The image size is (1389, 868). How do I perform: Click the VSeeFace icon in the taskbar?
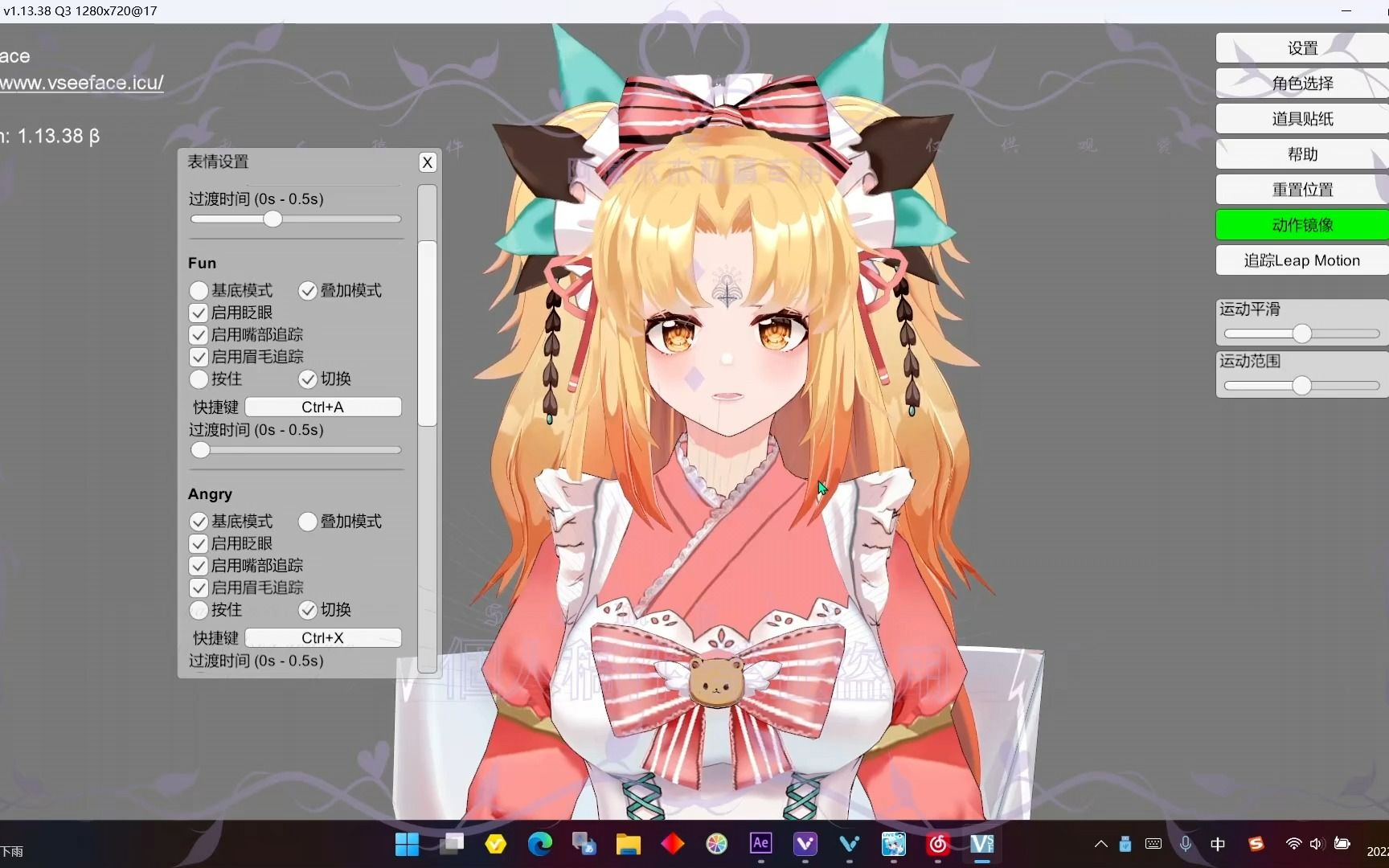click(981, 844)
